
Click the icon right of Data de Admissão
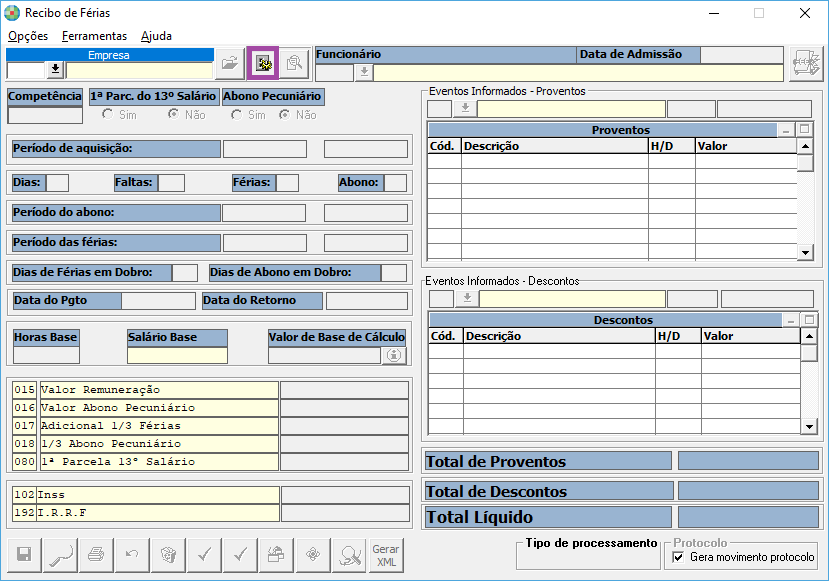click(x=806, y=64)
